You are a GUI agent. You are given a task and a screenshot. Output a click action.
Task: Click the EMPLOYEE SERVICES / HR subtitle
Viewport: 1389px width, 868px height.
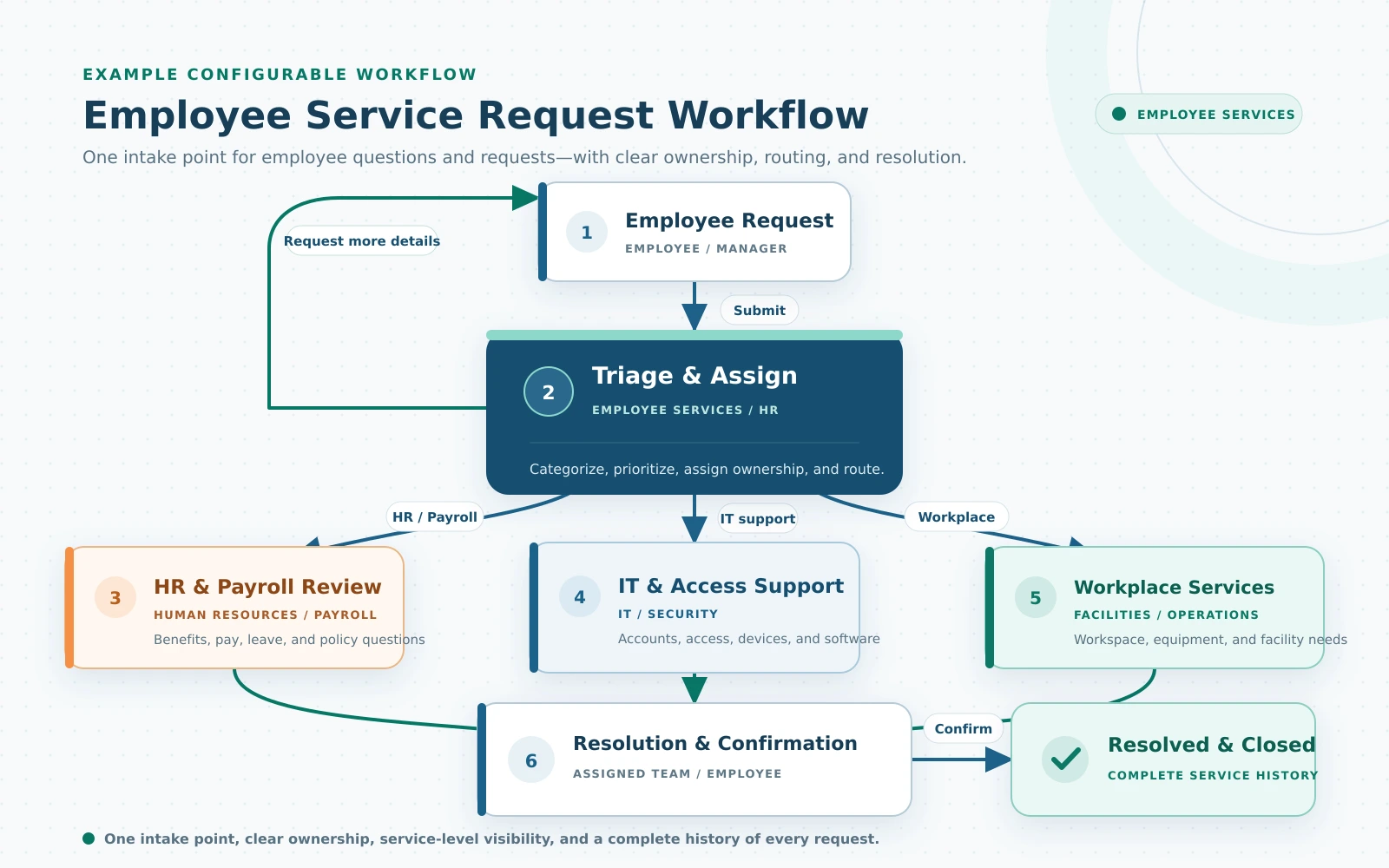(685, 410)
